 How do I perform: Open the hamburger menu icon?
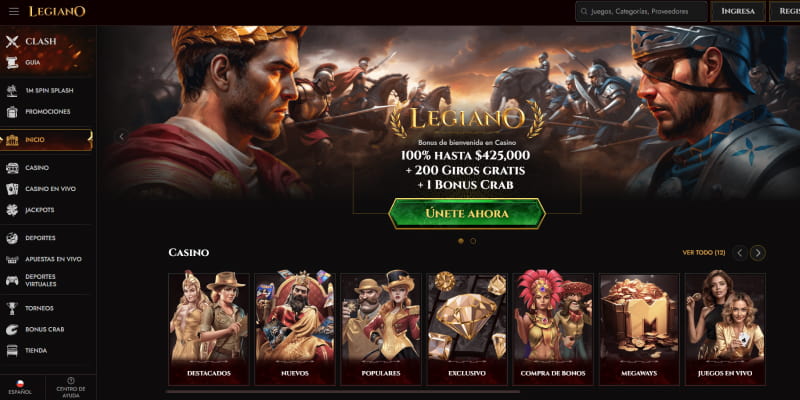(14, 11)
